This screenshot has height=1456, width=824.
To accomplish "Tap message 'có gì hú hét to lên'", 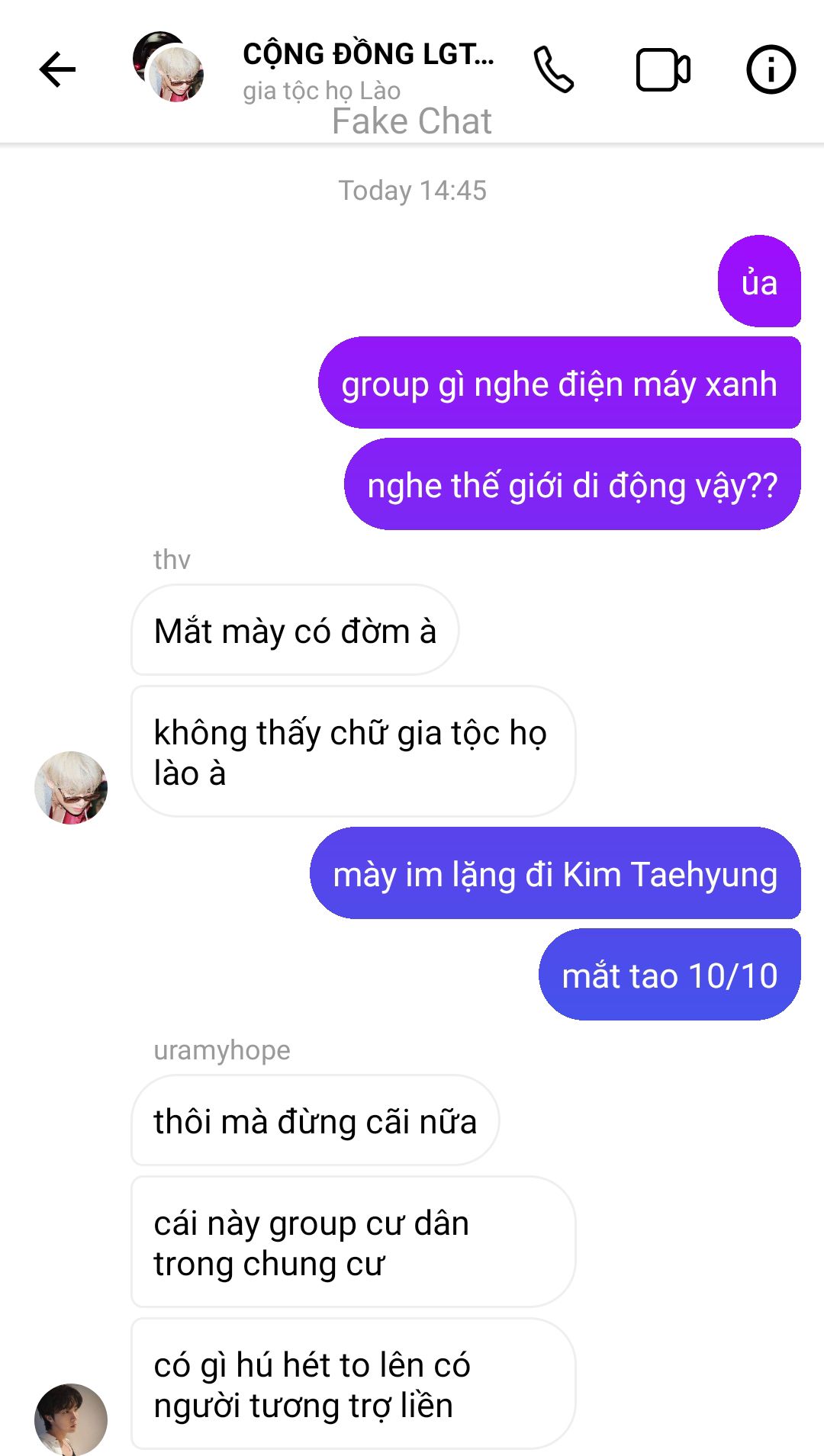I will [353, 1384].
